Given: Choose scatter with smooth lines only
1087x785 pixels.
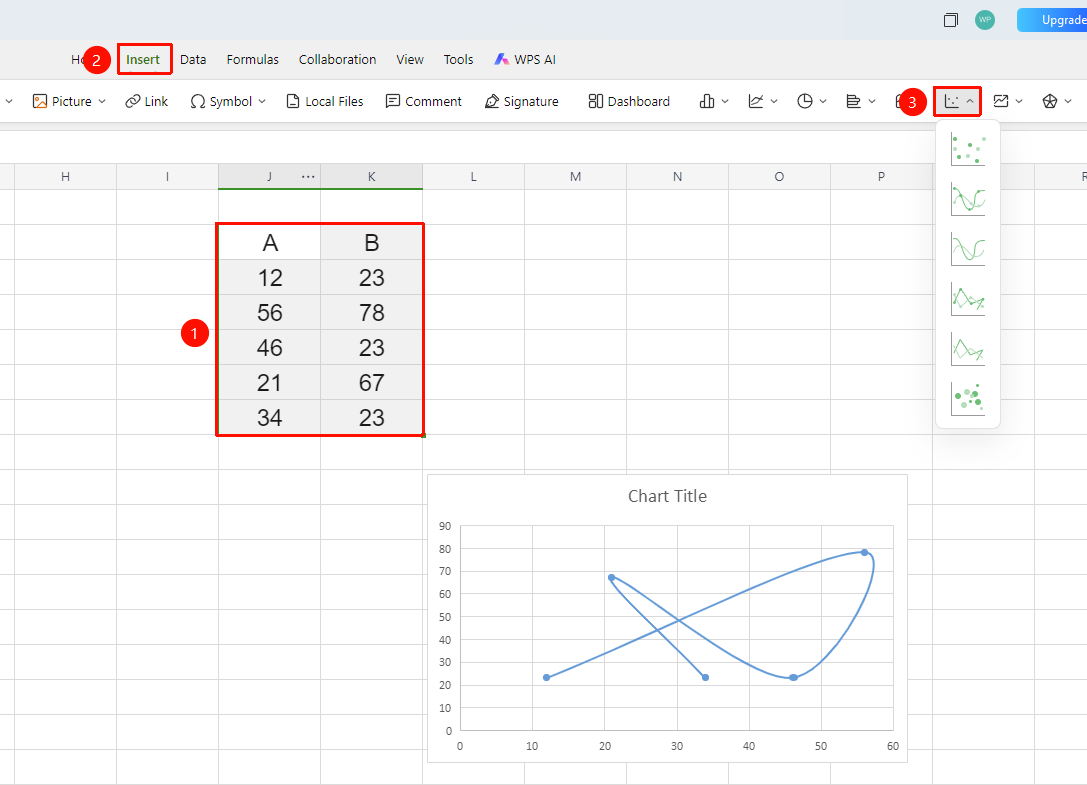Looking at the screenshot, I should point(968,249).
